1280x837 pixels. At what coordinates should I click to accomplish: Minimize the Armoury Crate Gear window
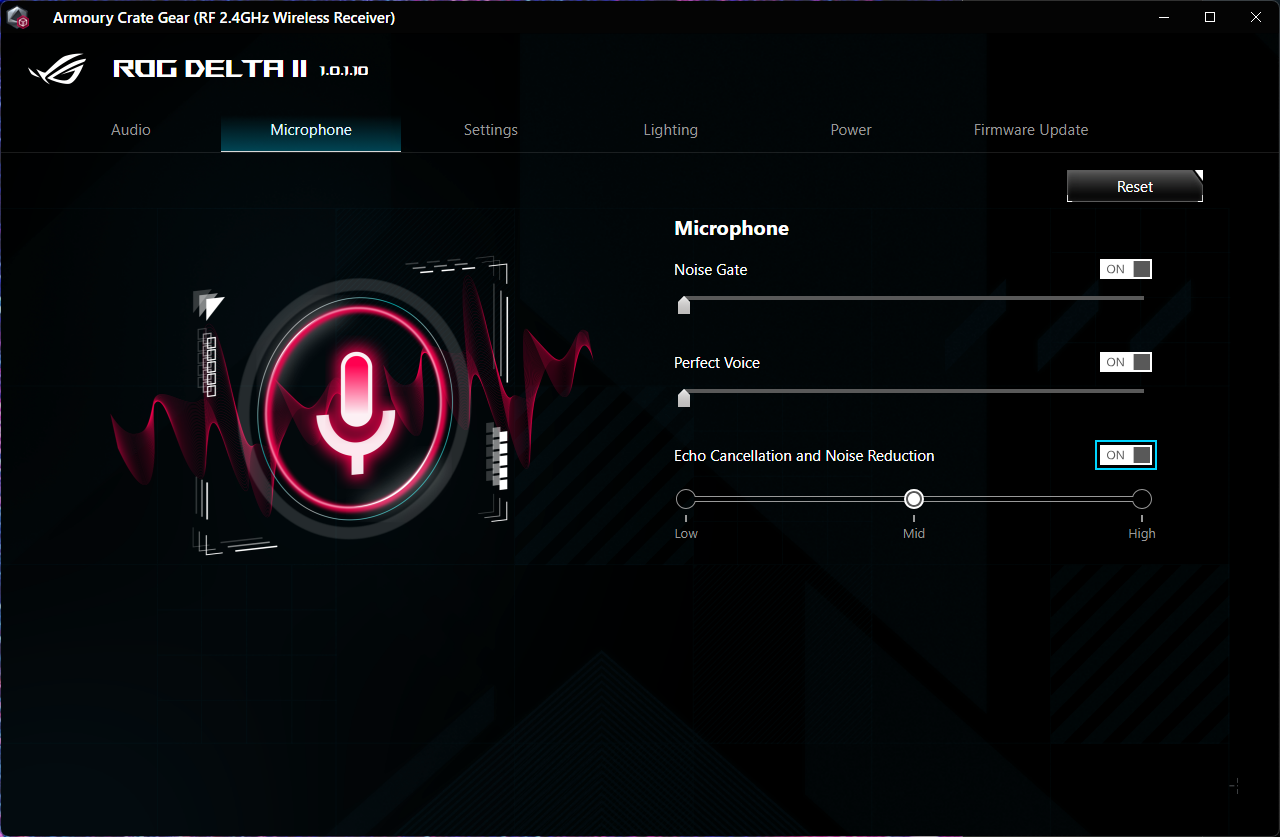tap(1164, 18)
